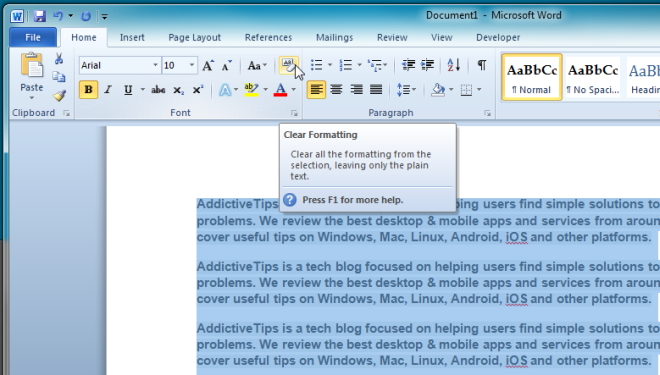Apply red font color
The image size is (660, 375).
(x=280, y=90)
